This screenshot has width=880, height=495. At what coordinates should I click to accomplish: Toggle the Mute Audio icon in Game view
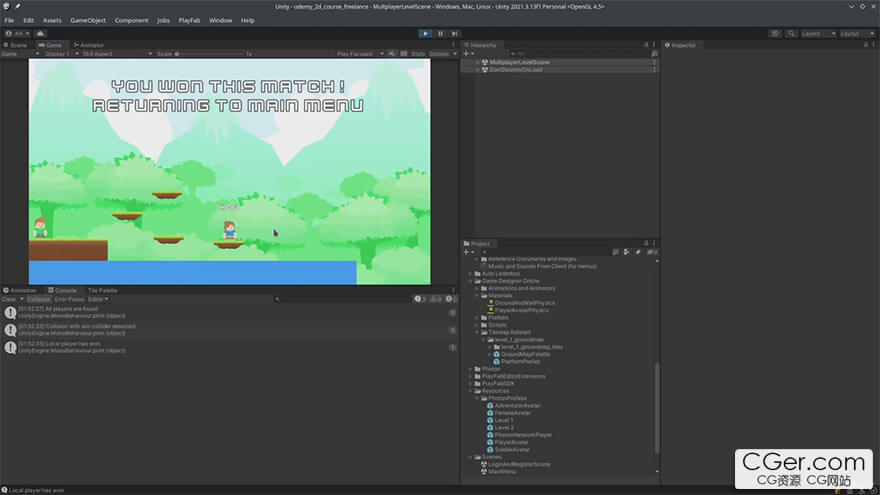(x=392, y=54)
